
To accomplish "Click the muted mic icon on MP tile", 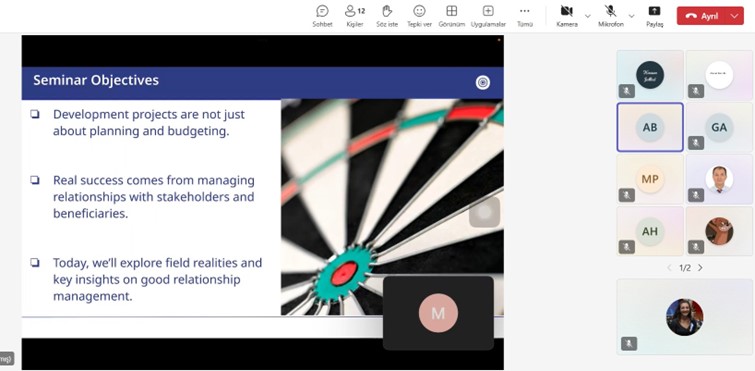I will tap(626, 195).
